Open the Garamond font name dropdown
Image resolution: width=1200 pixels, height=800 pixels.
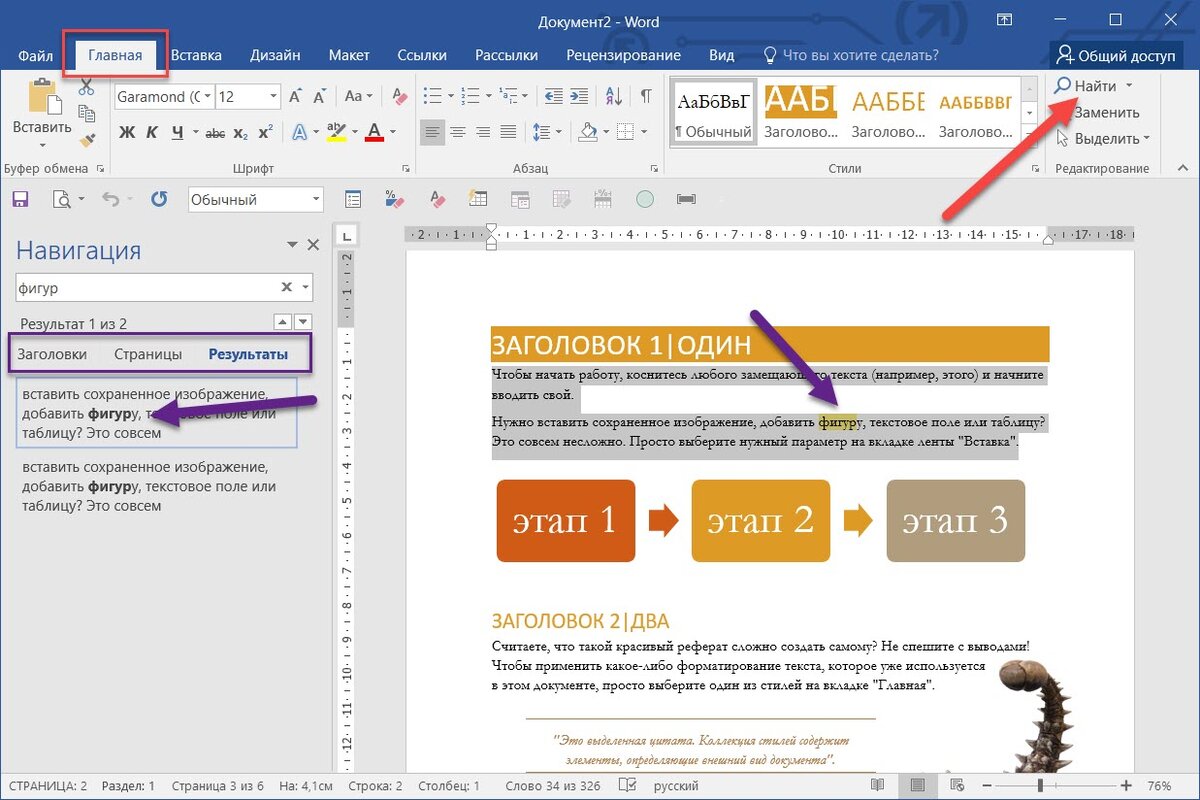point(207,97)
